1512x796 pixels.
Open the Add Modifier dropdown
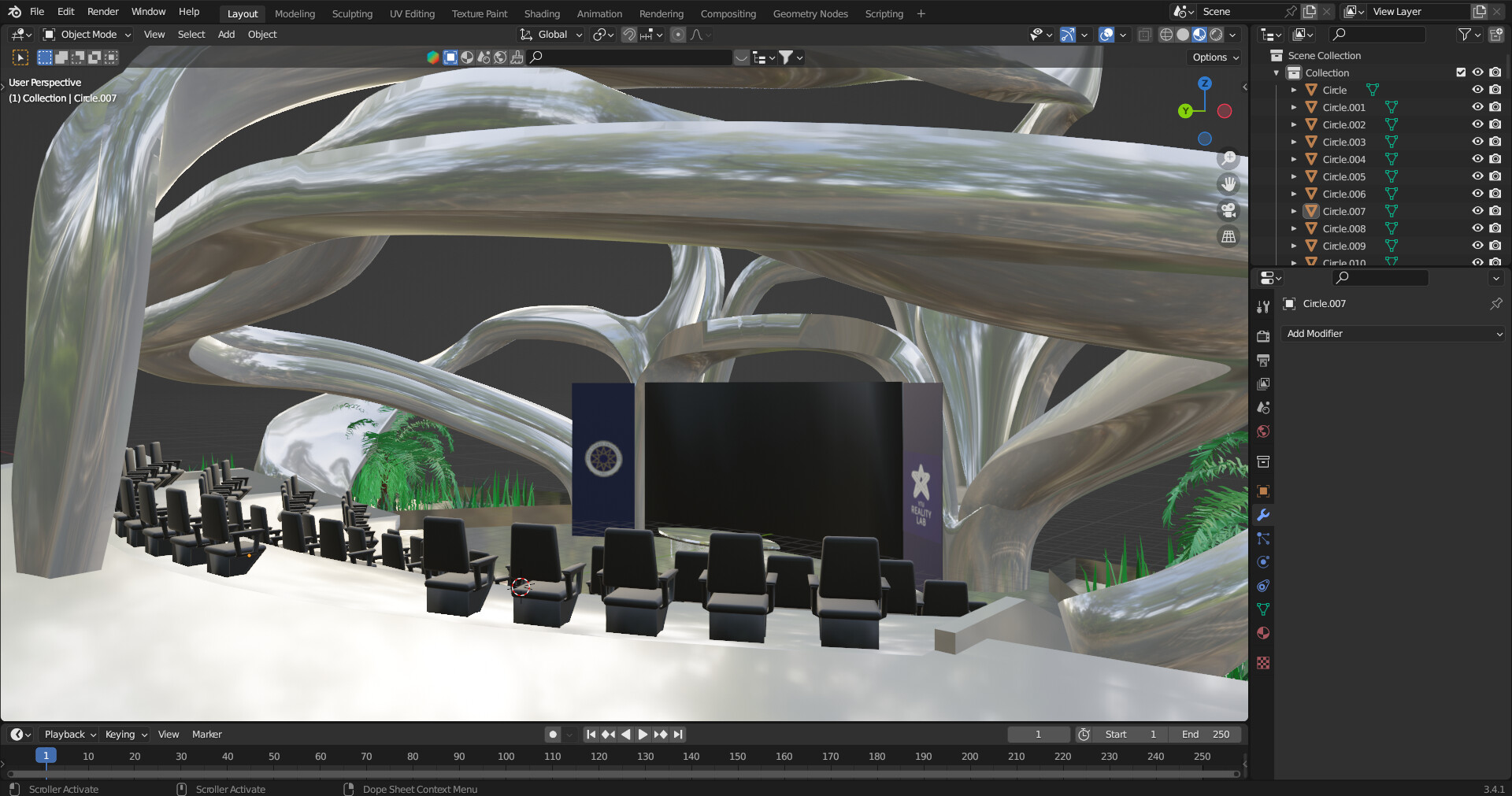(1392, 334)
